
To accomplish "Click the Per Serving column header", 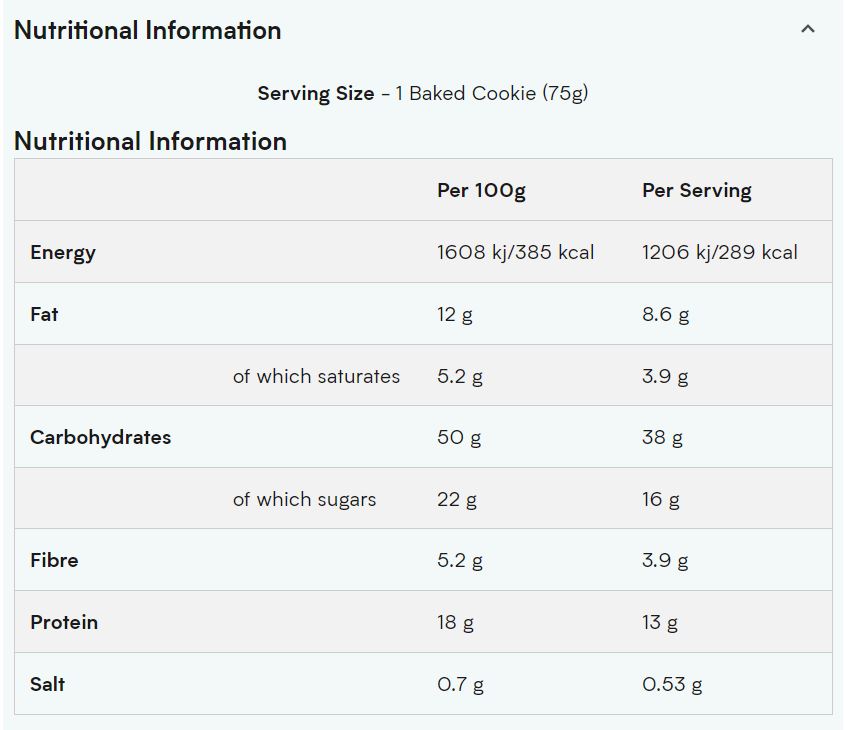I will point(696,190).
